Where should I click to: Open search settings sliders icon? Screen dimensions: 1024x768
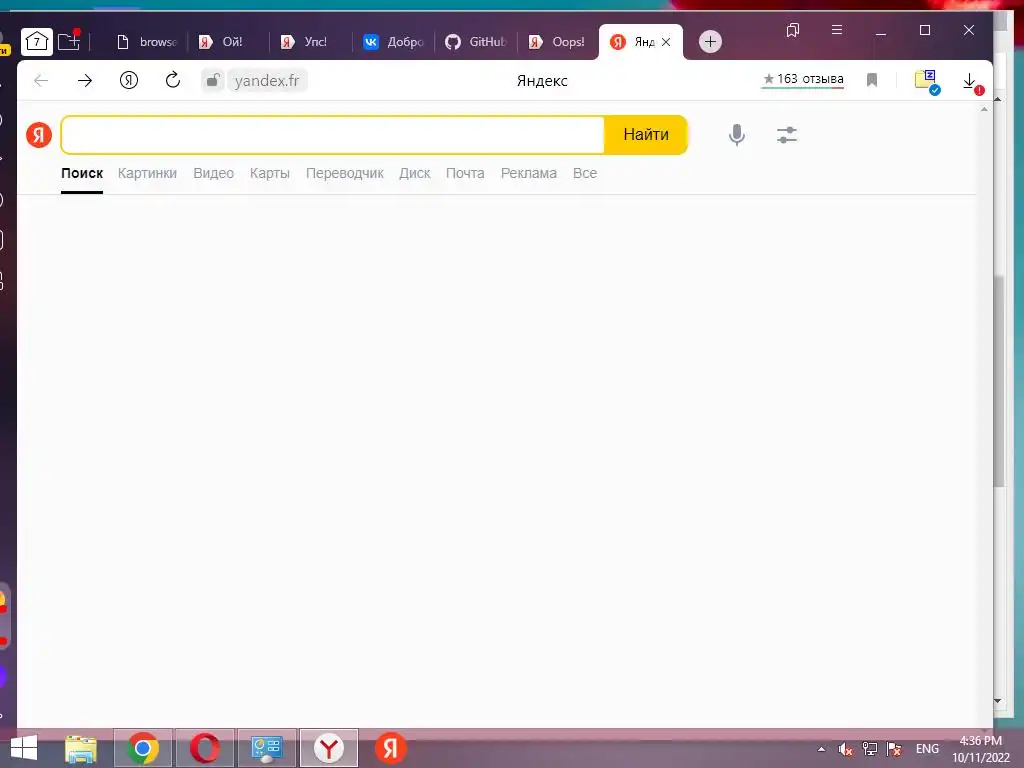tap(786, 135)
